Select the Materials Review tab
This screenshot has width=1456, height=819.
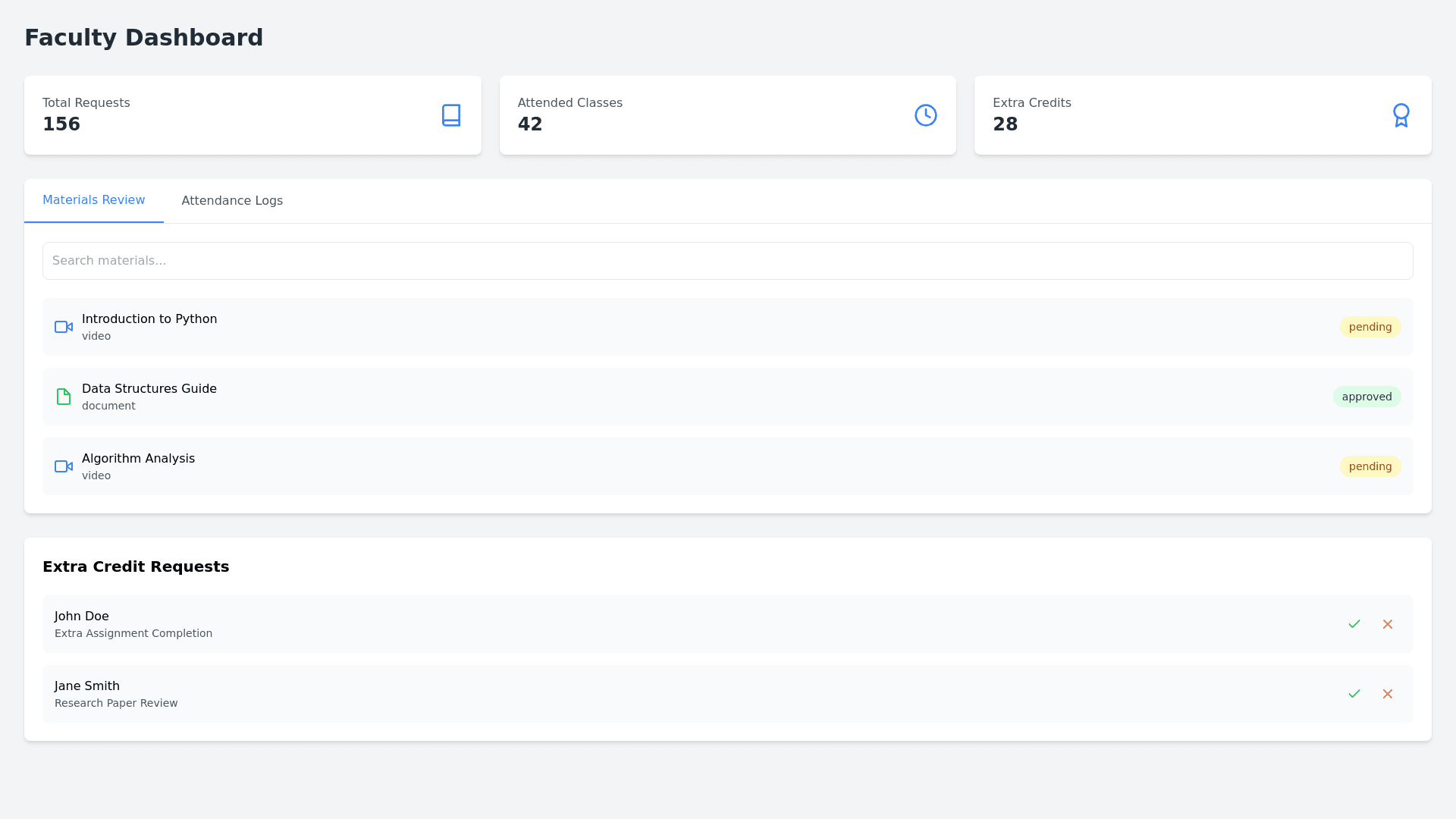click(x=93, y=200)
